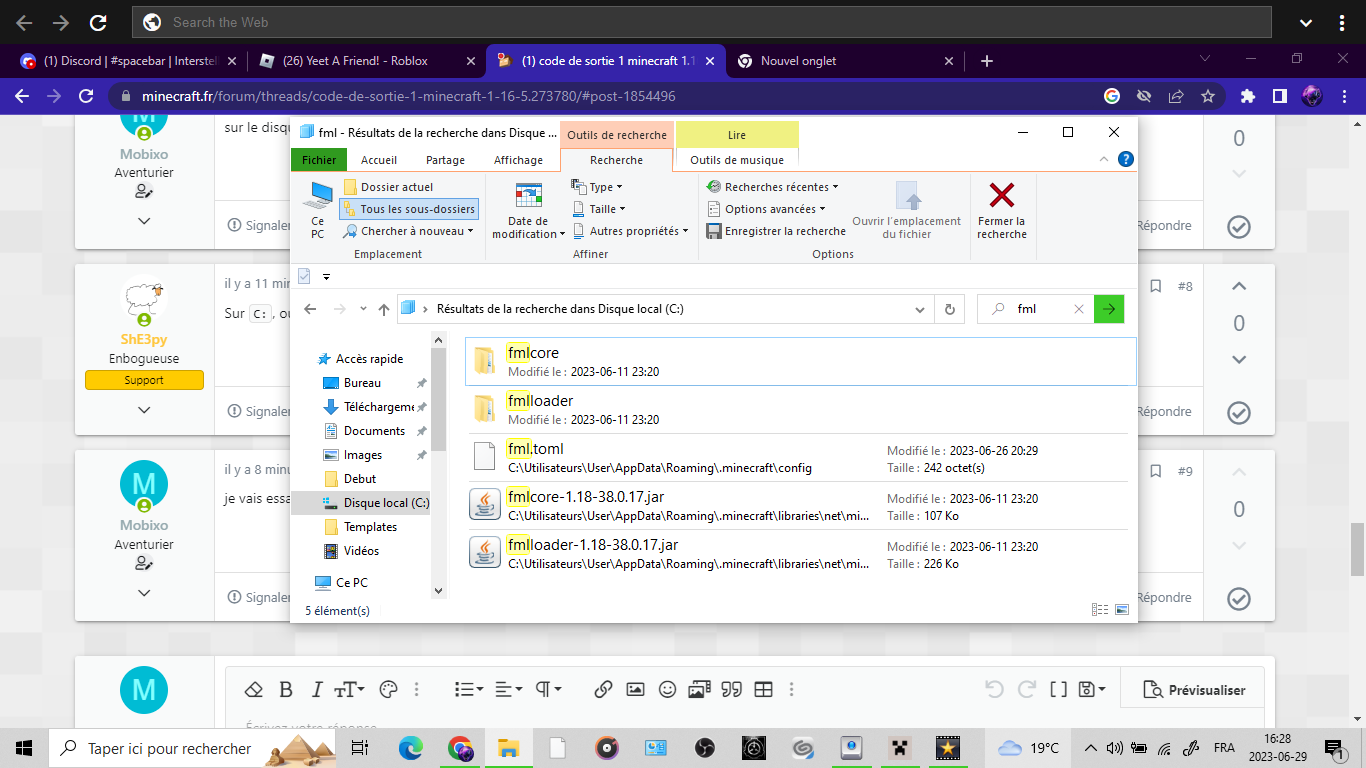1366x768 pixels.
Task: Insert a table in reply editor
Action: [x=763, y=689]
